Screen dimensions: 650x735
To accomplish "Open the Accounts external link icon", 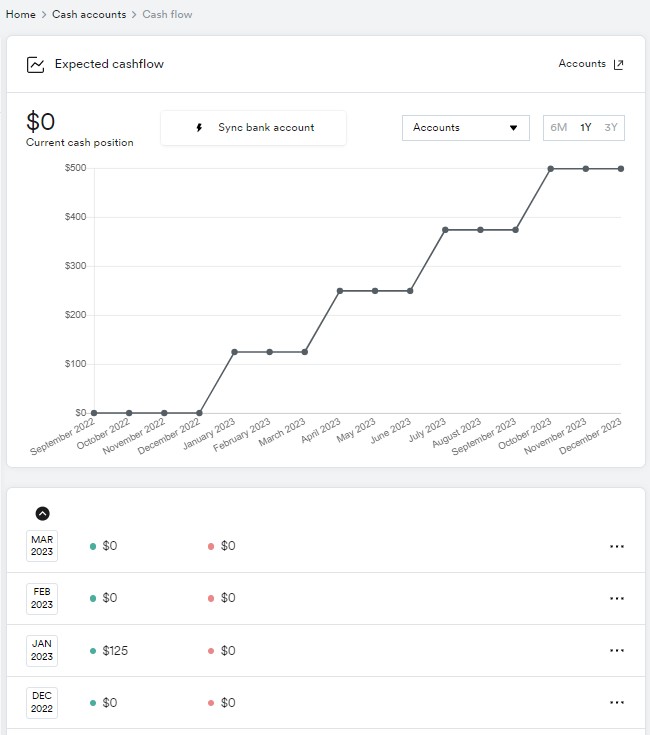I will point(619,64).
